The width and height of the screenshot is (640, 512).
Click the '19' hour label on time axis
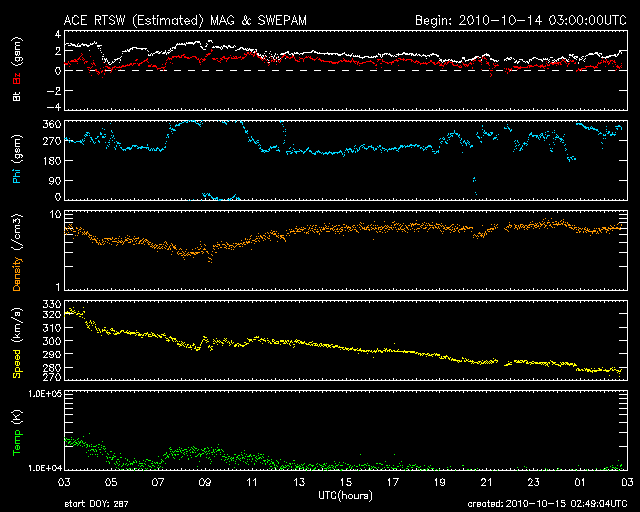pyautogui.click(x=440, y=482)
